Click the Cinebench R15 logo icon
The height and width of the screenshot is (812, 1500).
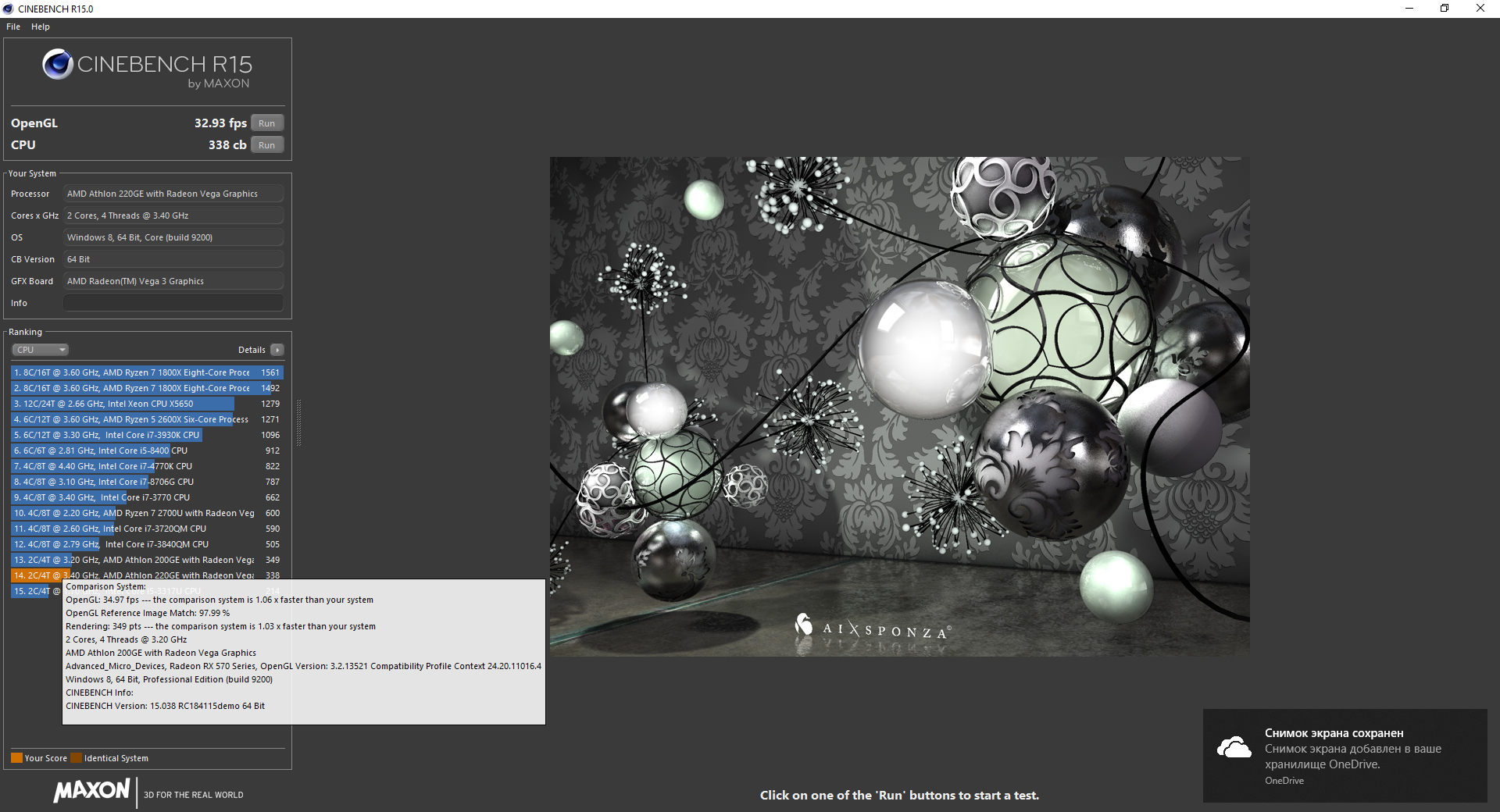(x=58, y=64)
